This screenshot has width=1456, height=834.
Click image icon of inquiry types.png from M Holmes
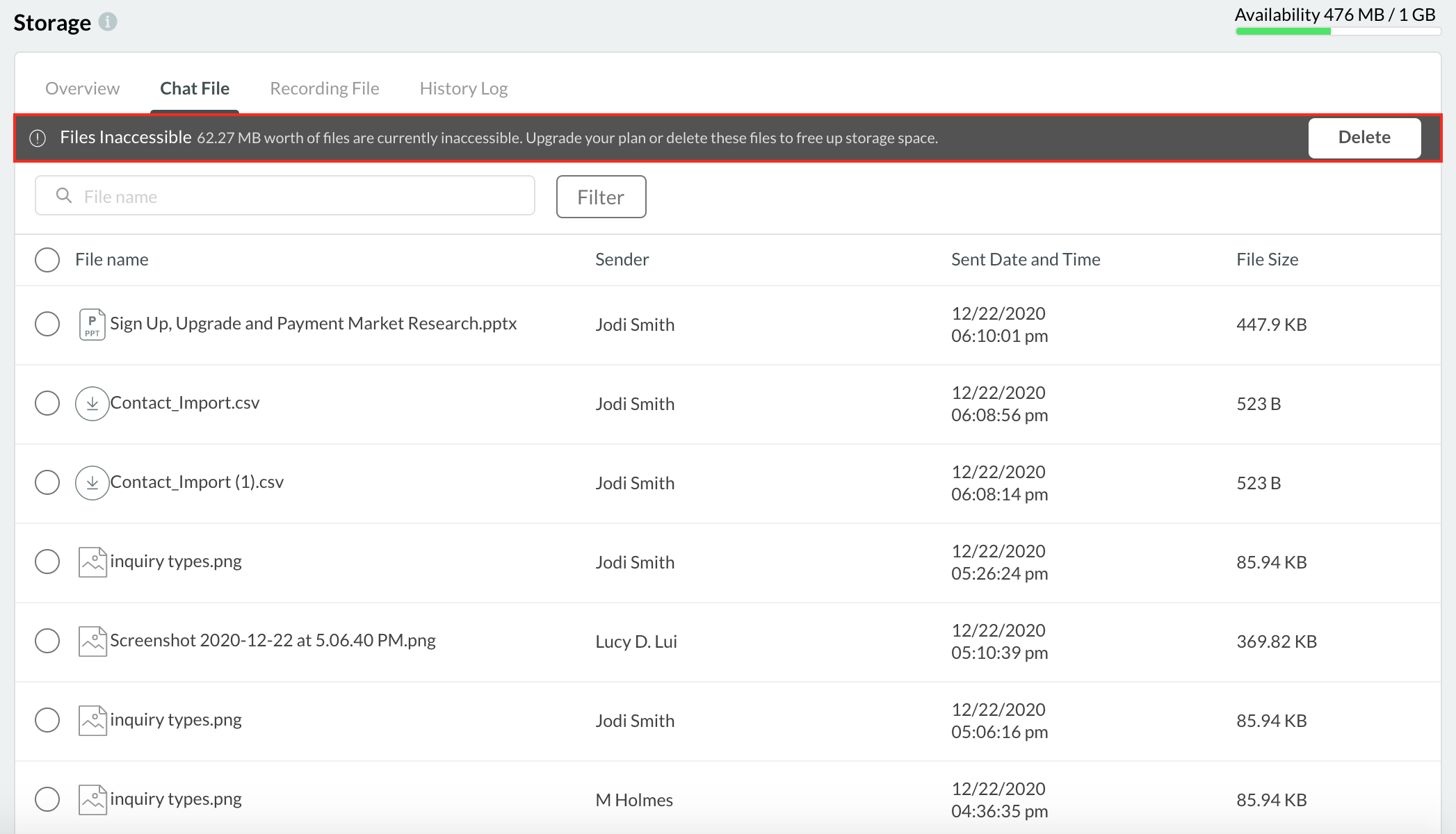(x=92, y=800)
